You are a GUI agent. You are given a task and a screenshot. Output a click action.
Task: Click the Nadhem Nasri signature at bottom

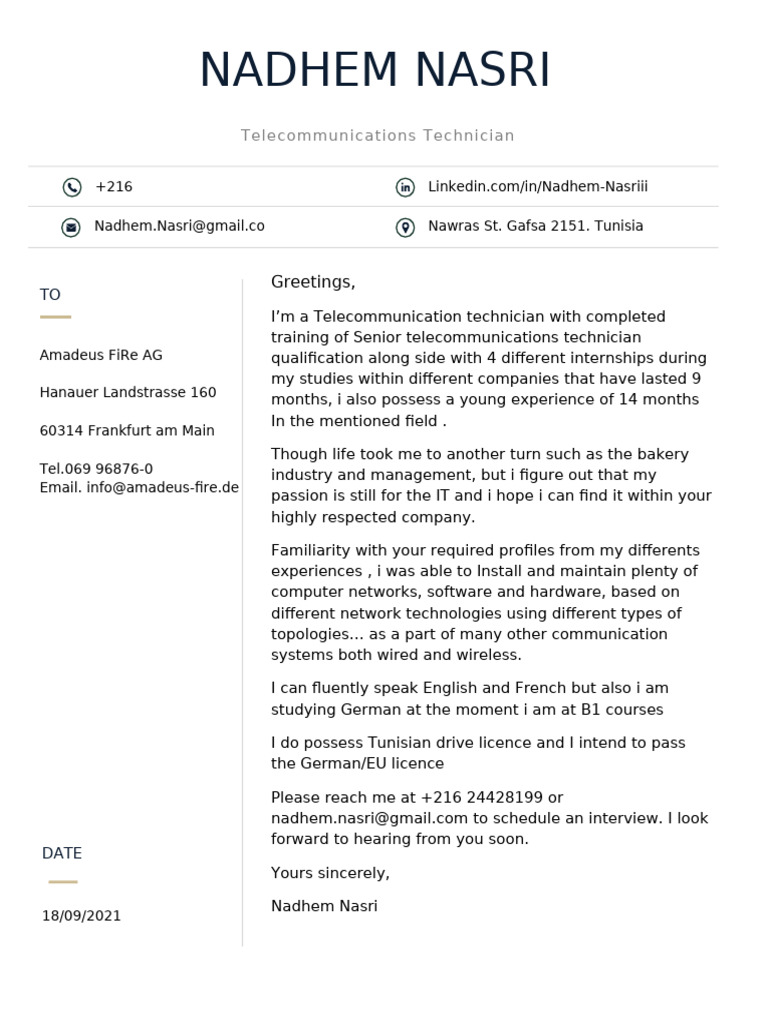click(x=325, y=906)
